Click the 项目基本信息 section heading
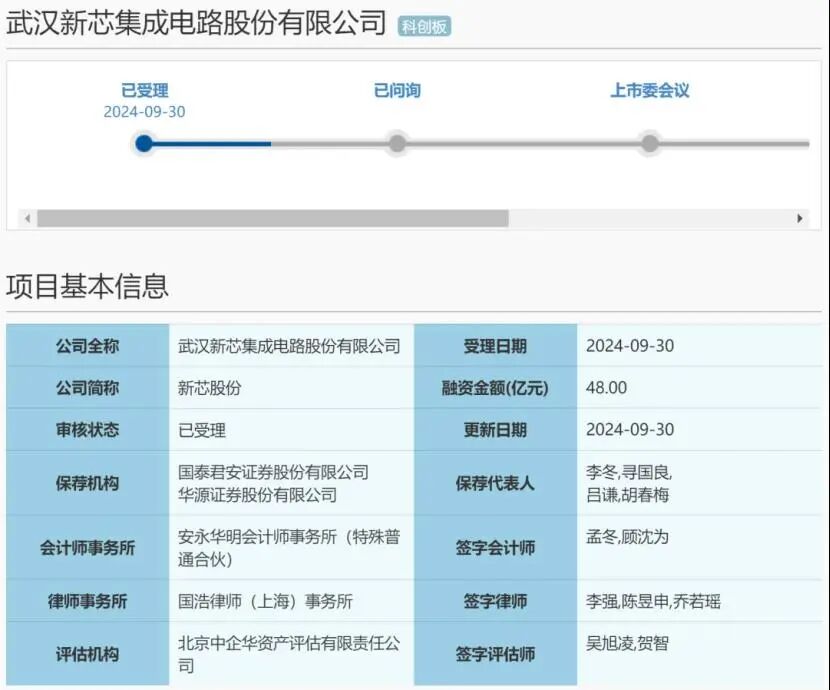The image size is (830, 690). (x=87, y=286)
